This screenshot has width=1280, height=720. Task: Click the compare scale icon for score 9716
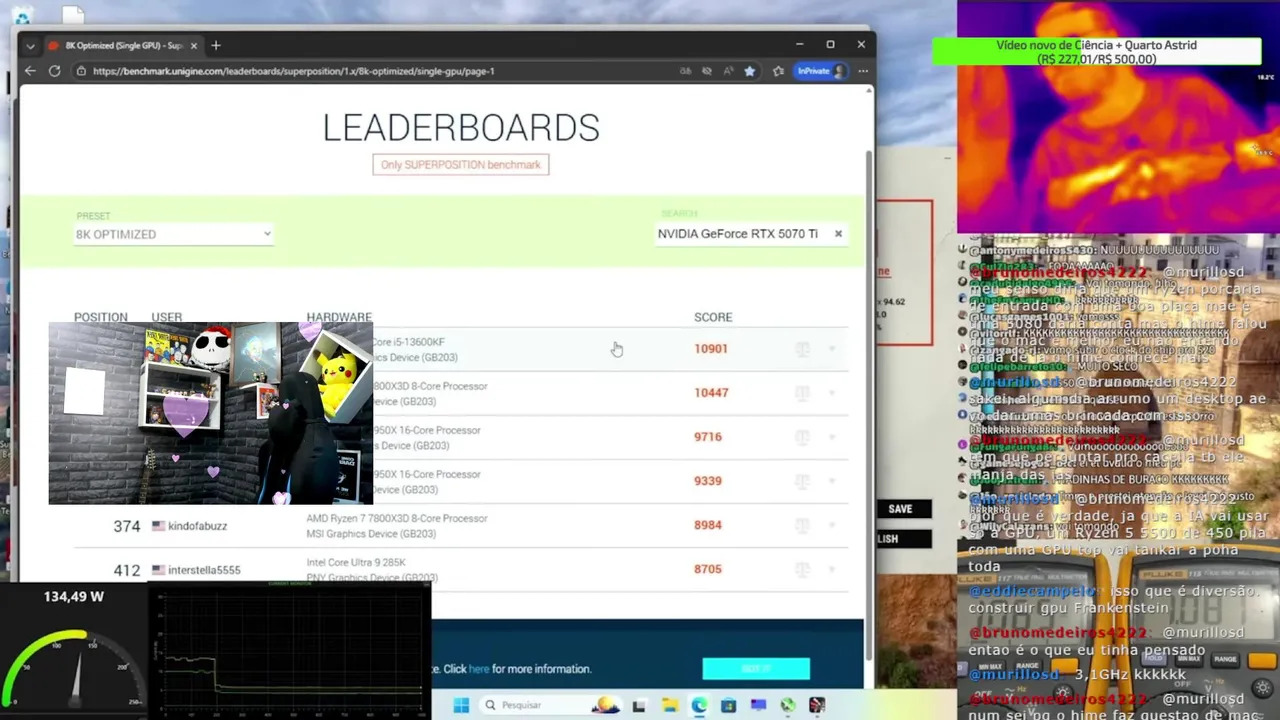[x=802, y=437]
